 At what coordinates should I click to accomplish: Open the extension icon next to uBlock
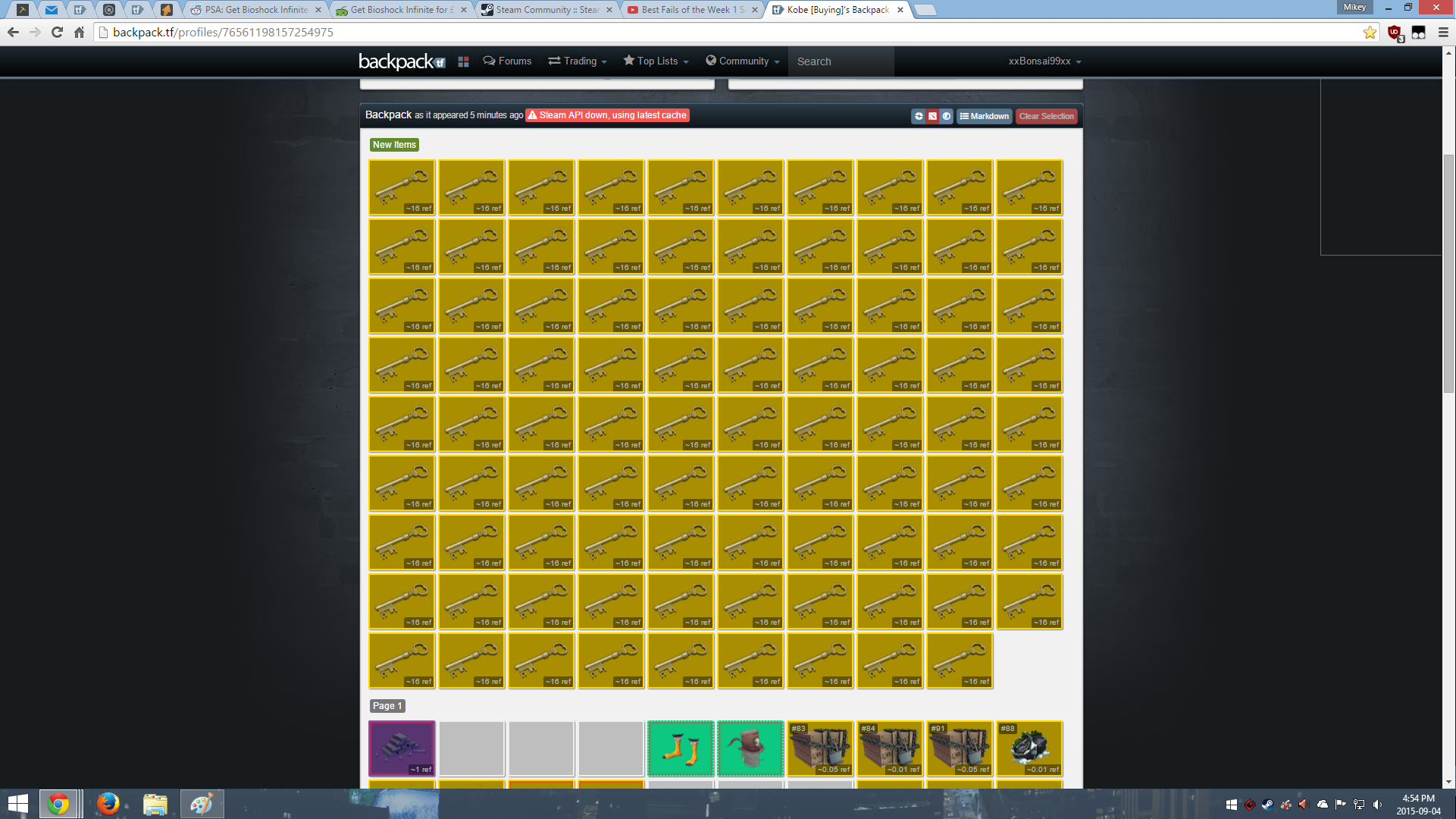tap(1419, 33)
